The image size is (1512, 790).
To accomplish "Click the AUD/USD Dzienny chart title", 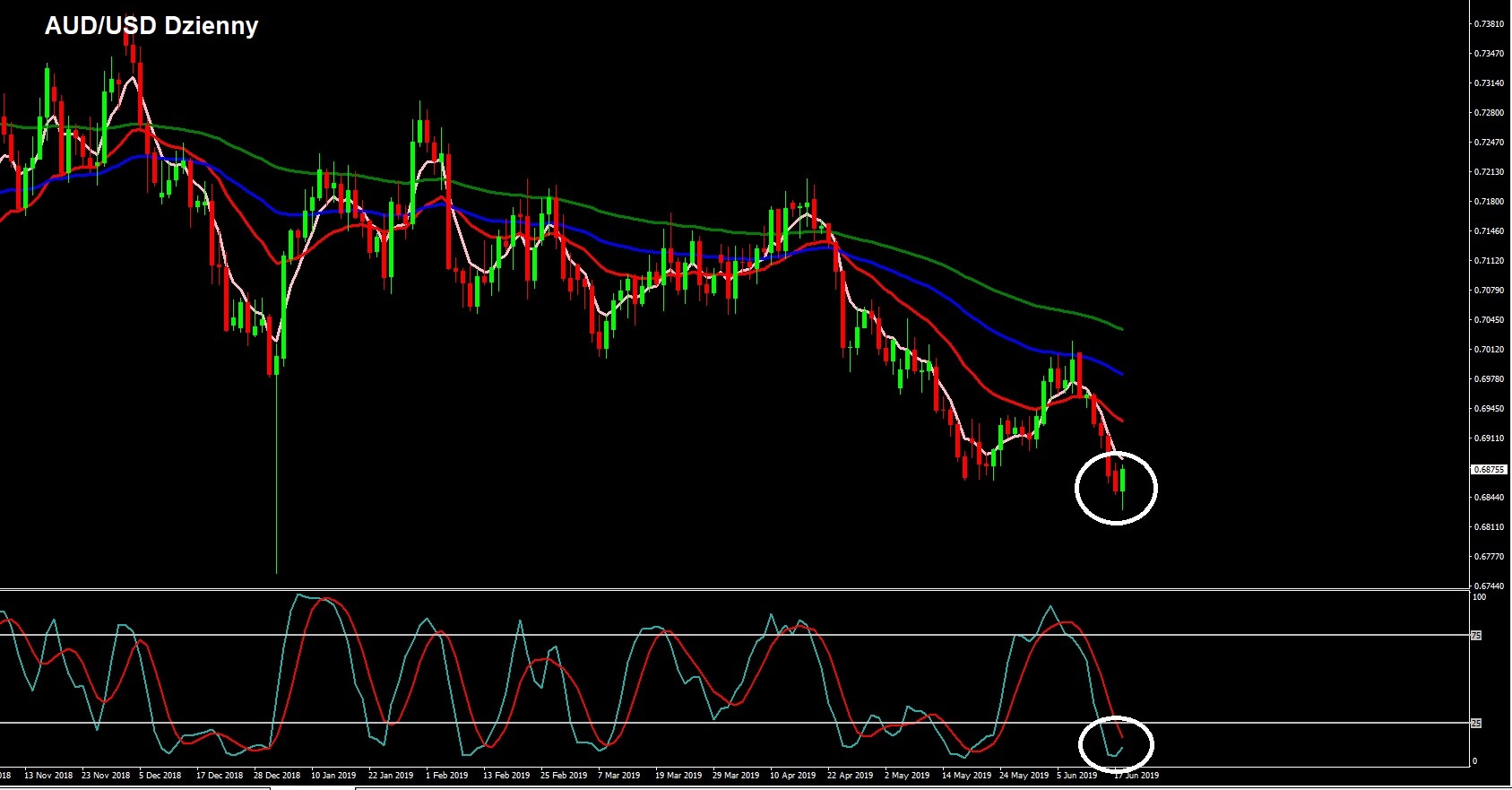I will tap(151, 26).
